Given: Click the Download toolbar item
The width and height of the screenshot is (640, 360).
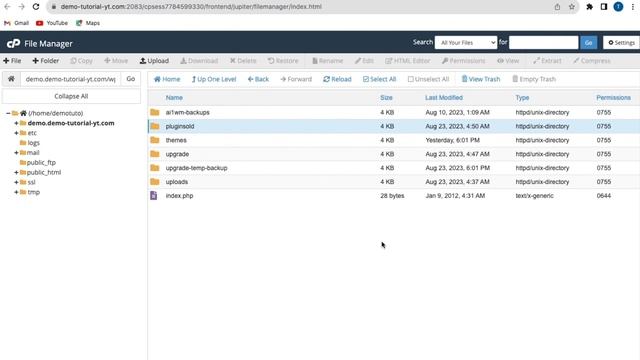Looking at the screenshot, I should coord(199,61).
